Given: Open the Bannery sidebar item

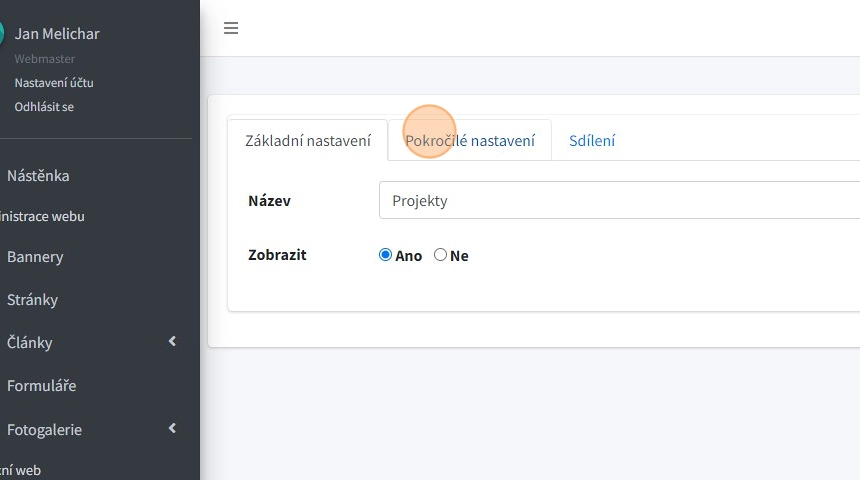Looking at the screenshot, I should coord(35,257).
